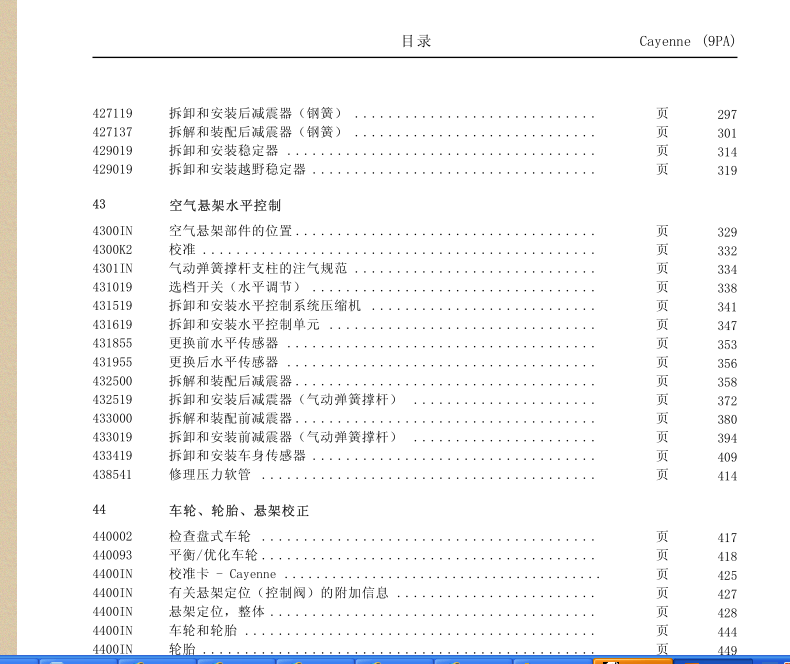Click code '440002'
Image resolution: width=790 pixels, height=664 pixels.
pos(112,537)
